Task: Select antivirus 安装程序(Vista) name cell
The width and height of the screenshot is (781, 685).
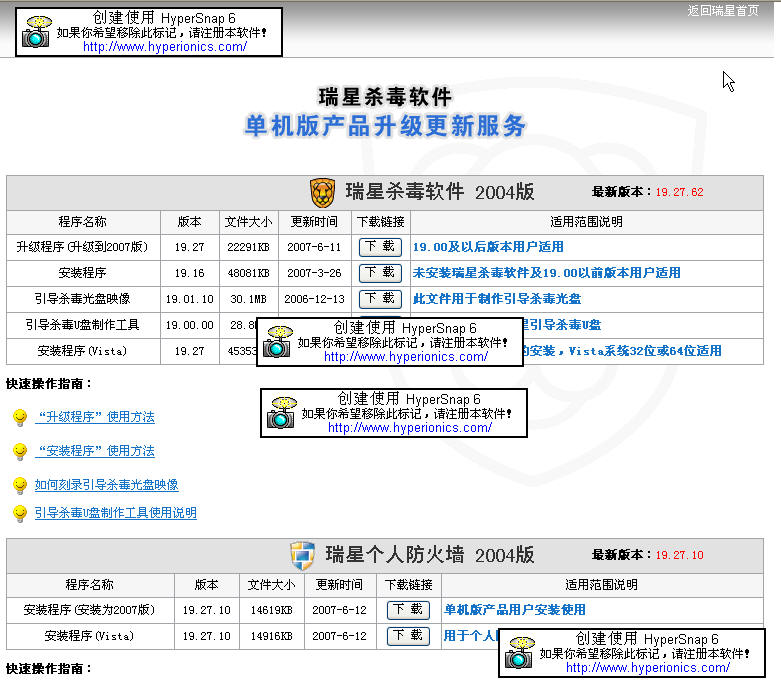Action: (83, 351)
